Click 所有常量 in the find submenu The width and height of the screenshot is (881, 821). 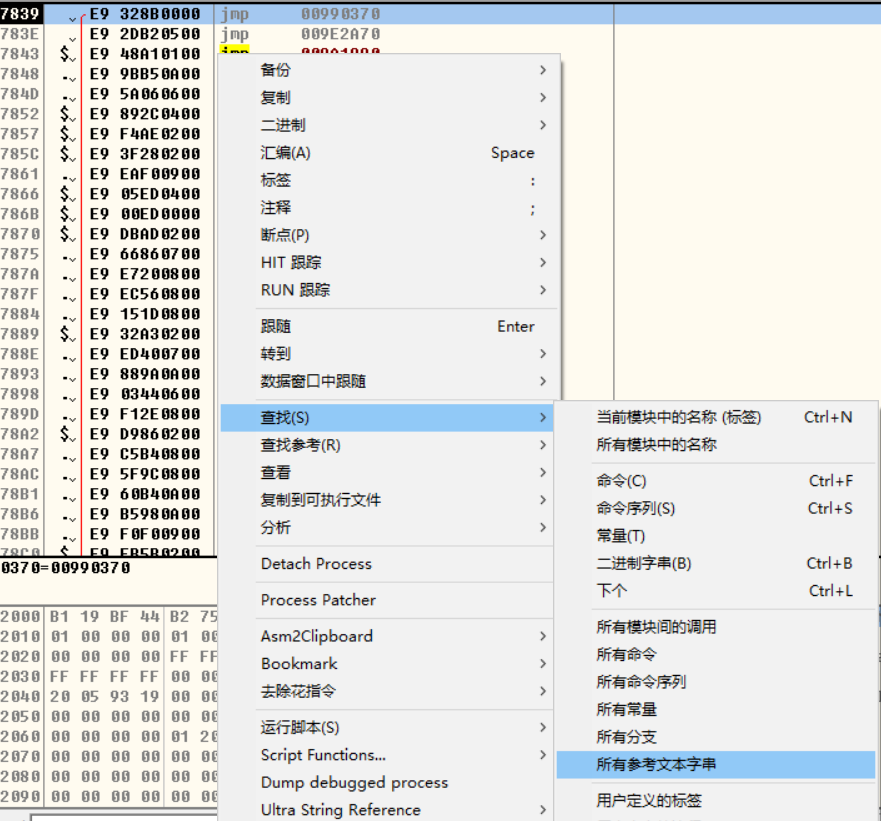[x=626, y=709]
